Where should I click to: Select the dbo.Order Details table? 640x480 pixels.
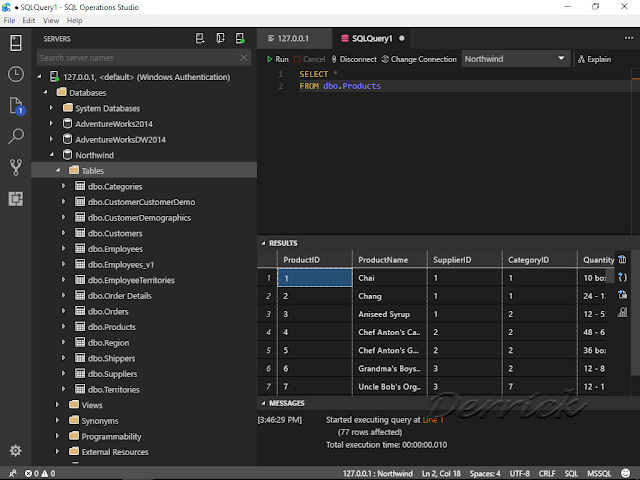coord(120,296)
